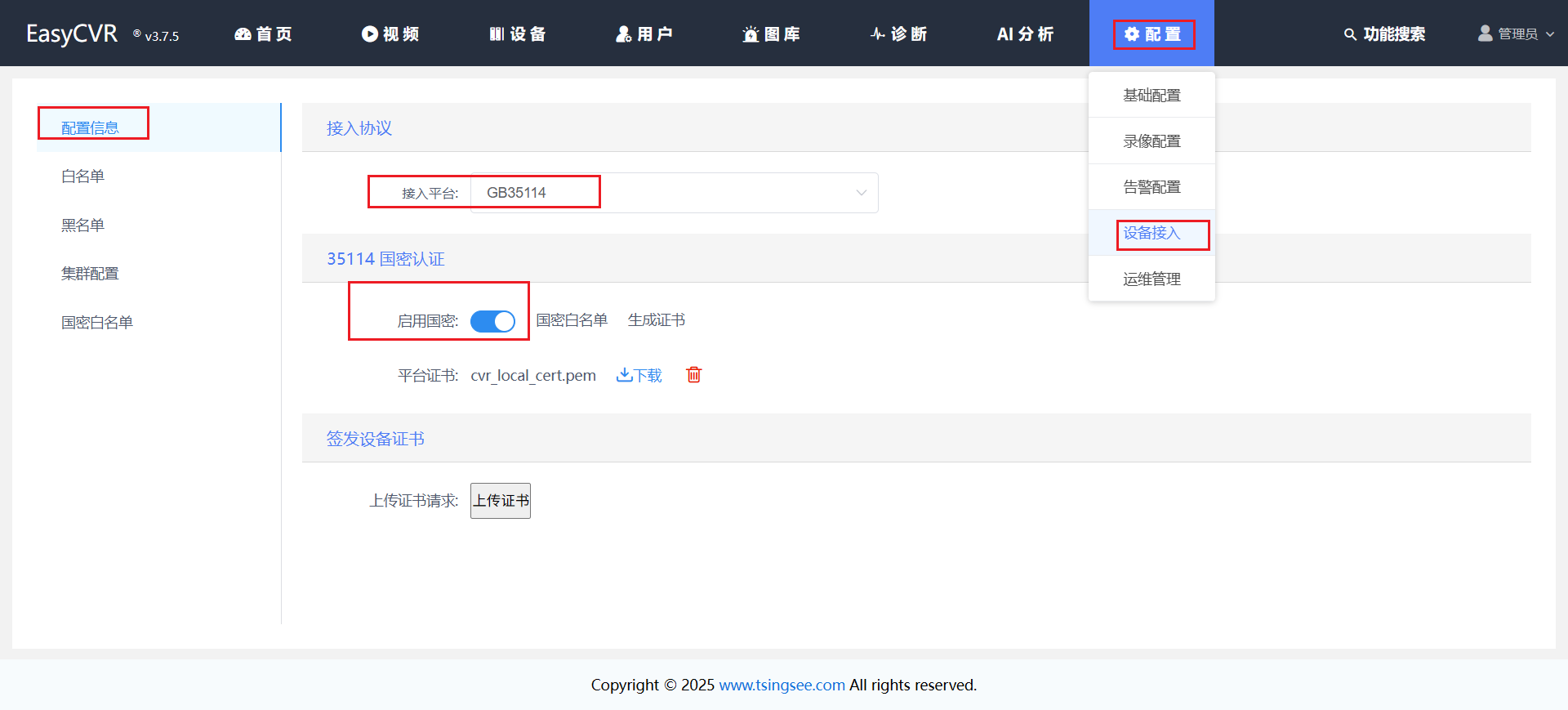
Task: Click the v3.7.5 version label
Action: pos(162,36)
